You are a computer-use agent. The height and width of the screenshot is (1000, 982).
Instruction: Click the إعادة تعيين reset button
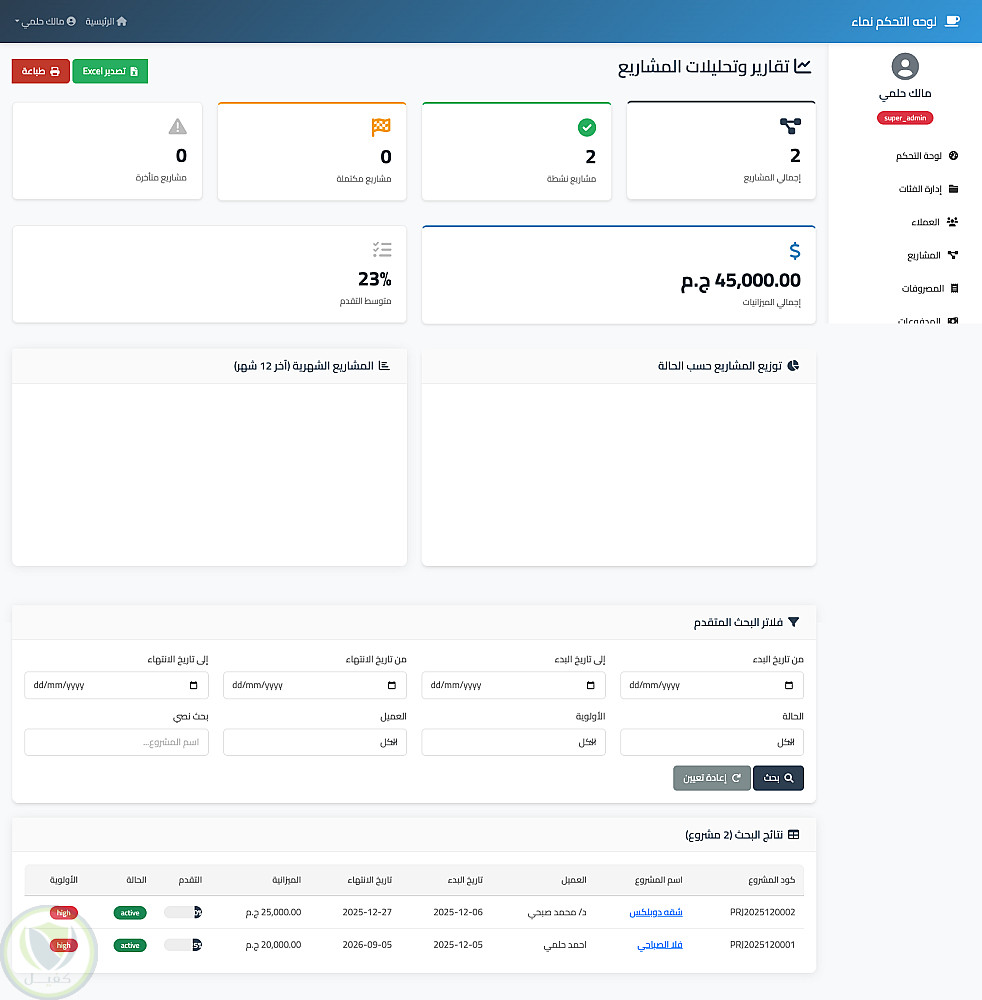coord(712,778)
